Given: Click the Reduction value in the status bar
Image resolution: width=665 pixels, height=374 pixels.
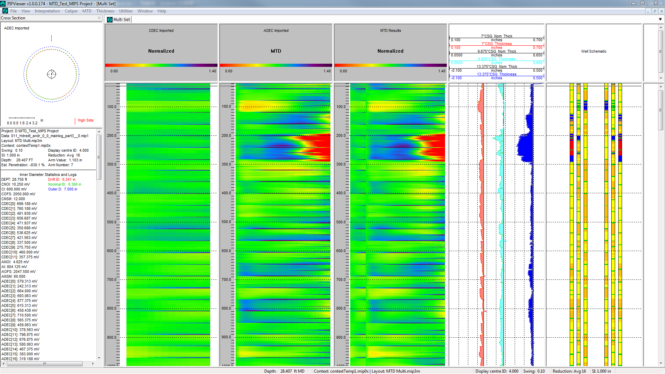Looking at the screenshot, I should (x=569, y=371).
